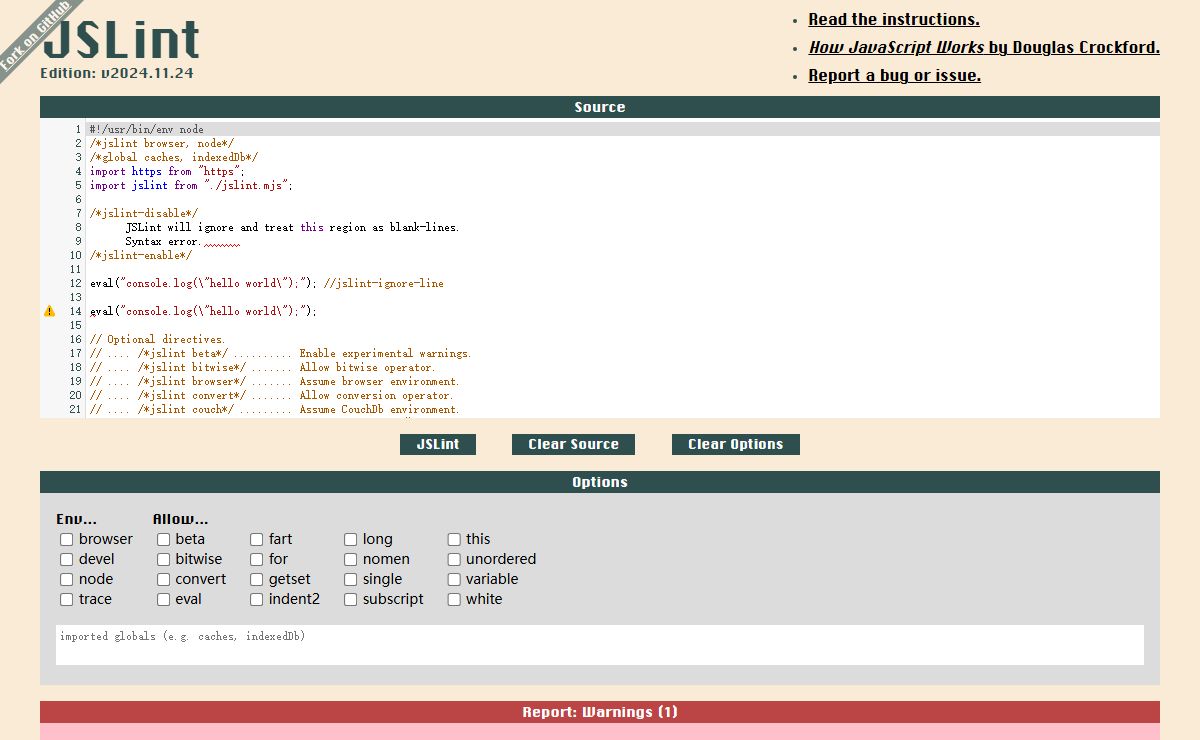Enable the white checkbox
Image resolution: width=1200 pixels, height=740 pixels.
point(454,600)
